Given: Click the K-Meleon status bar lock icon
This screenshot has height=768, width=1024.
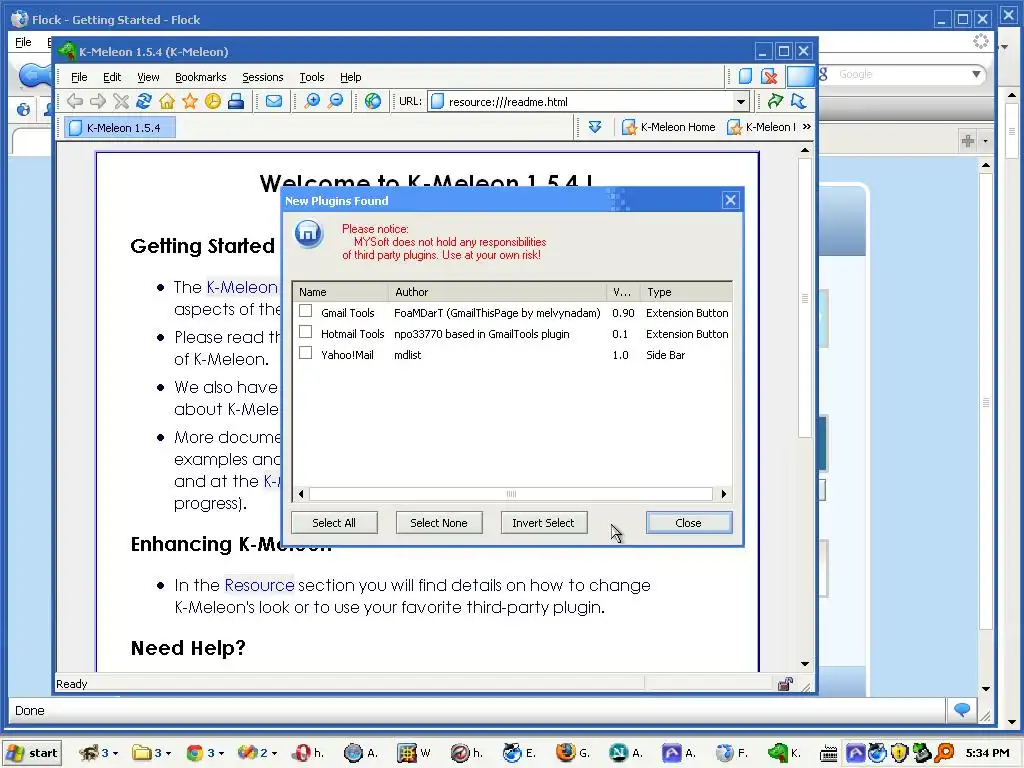Looking at the screenshot, I should point(785,684).
